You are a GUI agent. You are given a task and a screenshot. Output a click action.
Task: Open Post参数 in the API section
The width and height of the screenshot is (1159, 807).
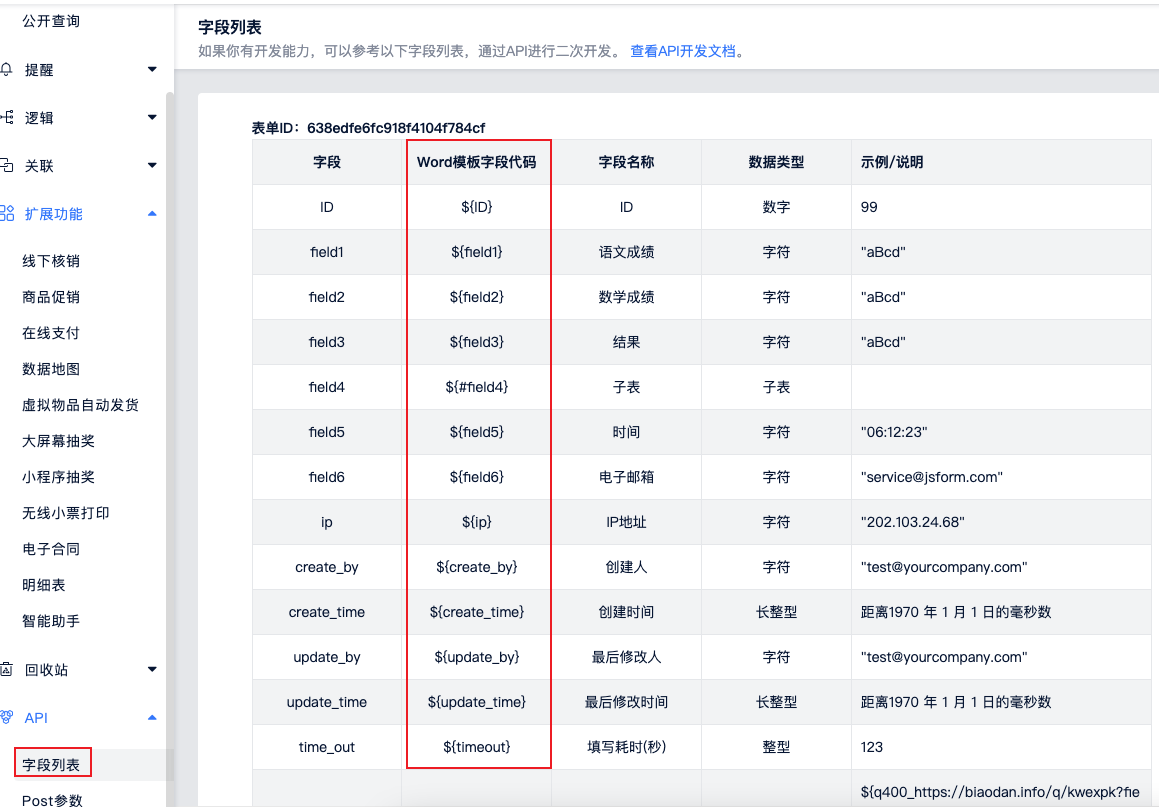(52, 799)
